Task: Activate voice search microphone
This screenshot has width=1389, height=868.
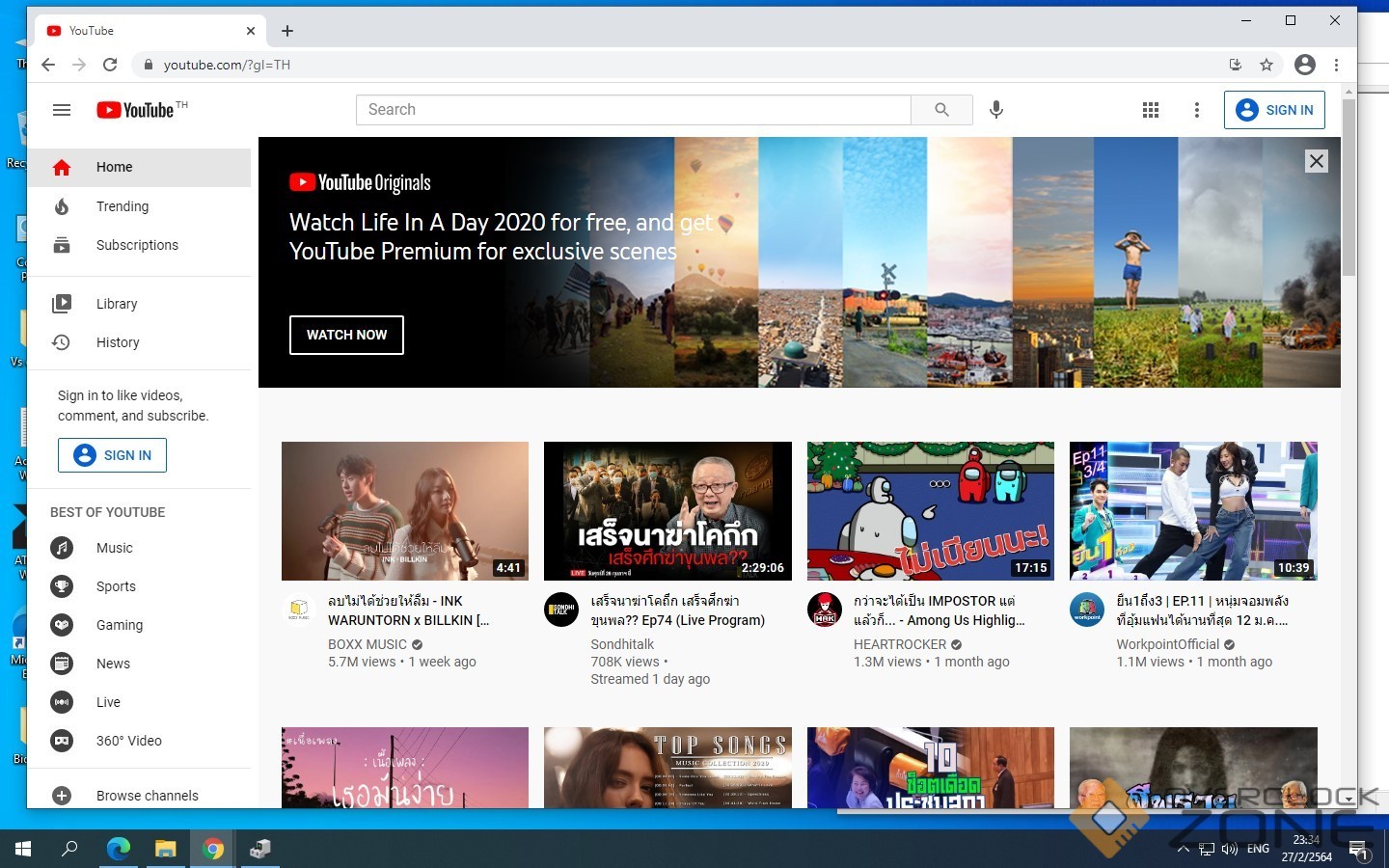Action: click(996, 110)
